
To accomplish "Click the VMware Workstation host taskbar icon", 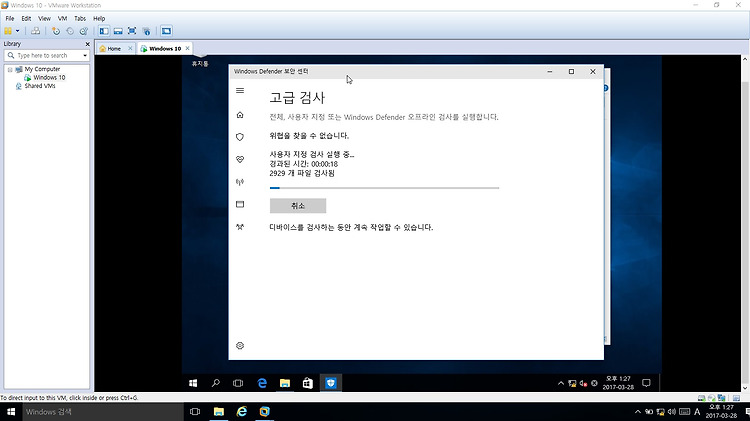I will (x=265, y=411).
